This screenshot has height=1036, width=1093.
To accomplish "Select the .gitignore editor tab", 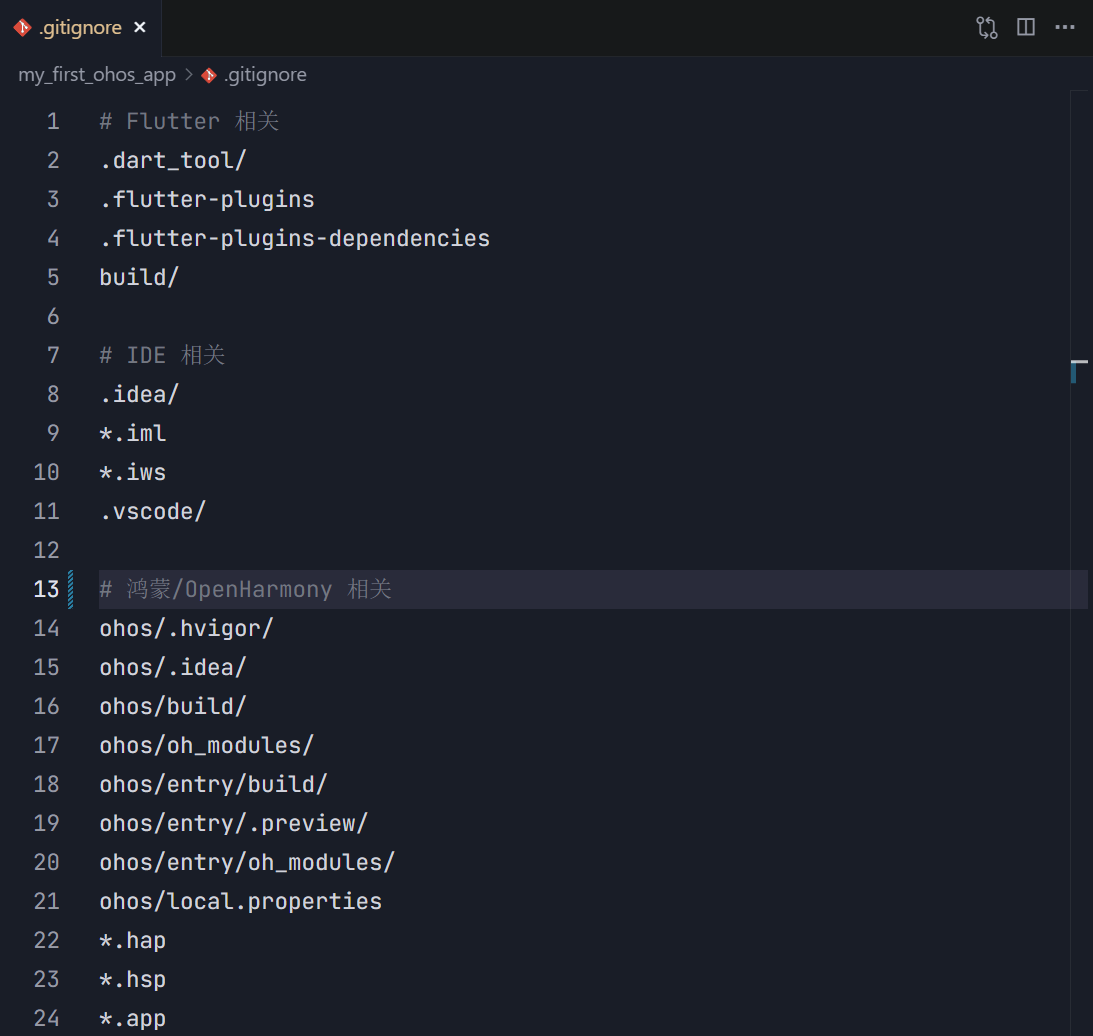I will click(80, 28).
